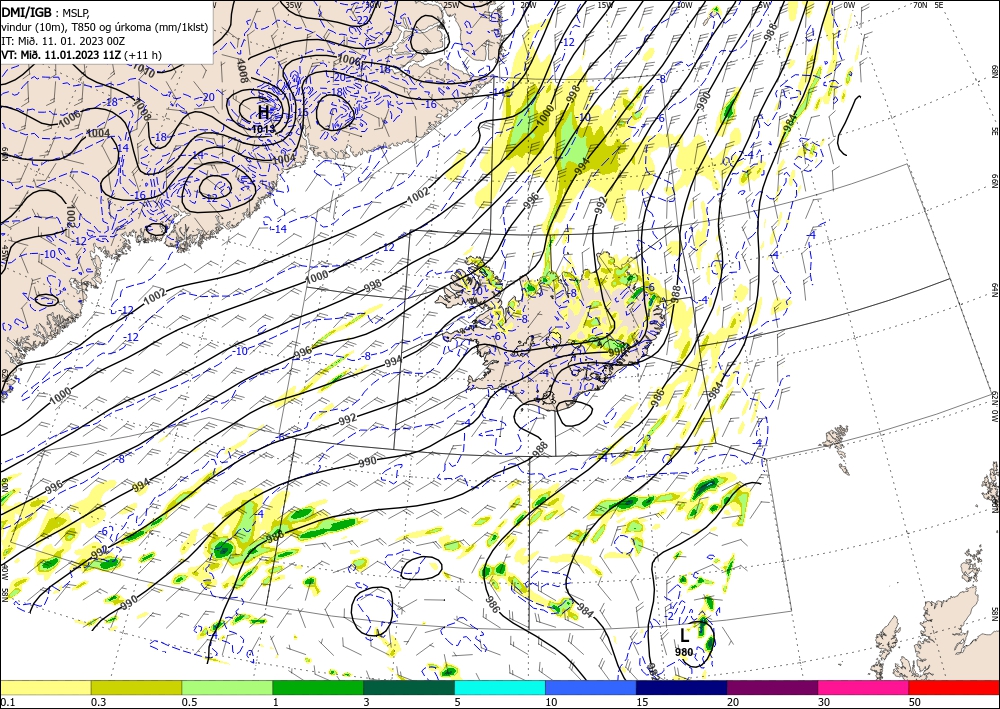
Task: Click the red 50+ mm legend band
Action: (x=954, y=687)
